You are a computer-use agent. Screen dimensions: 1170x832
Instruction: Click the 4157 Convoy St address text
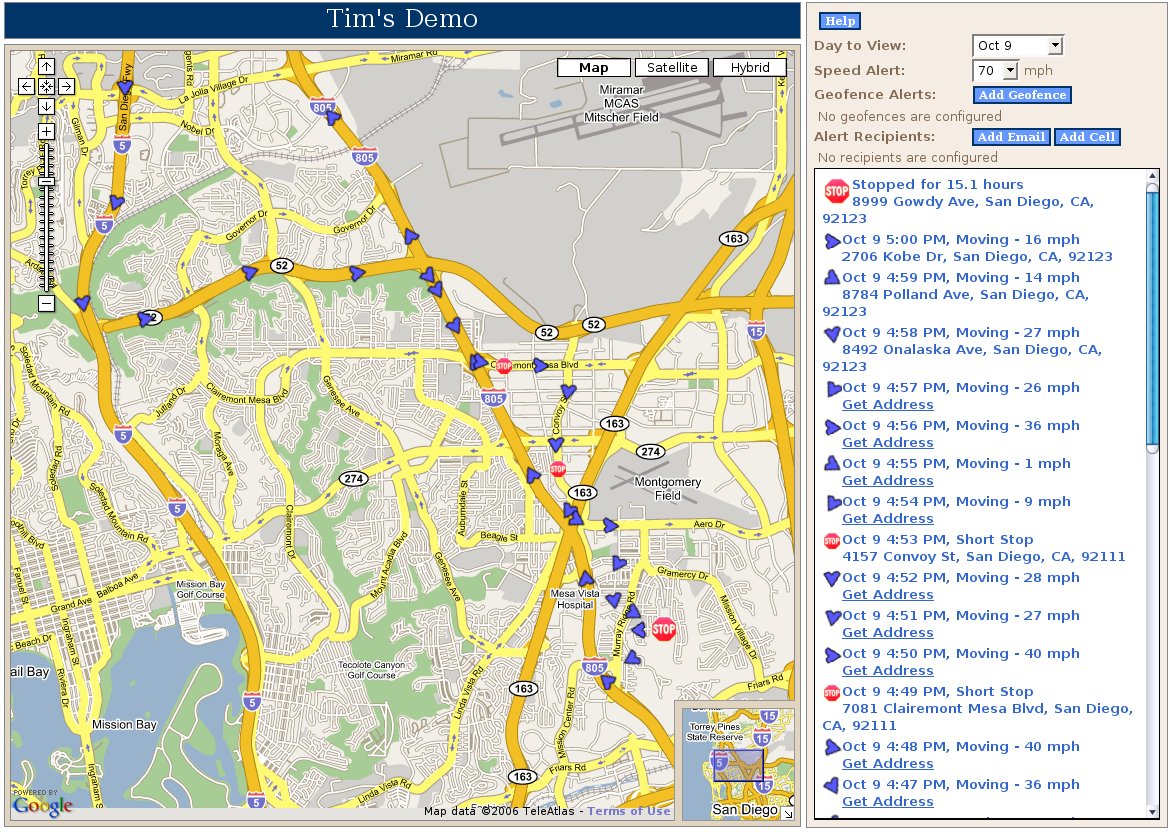[x=983, y=557]
